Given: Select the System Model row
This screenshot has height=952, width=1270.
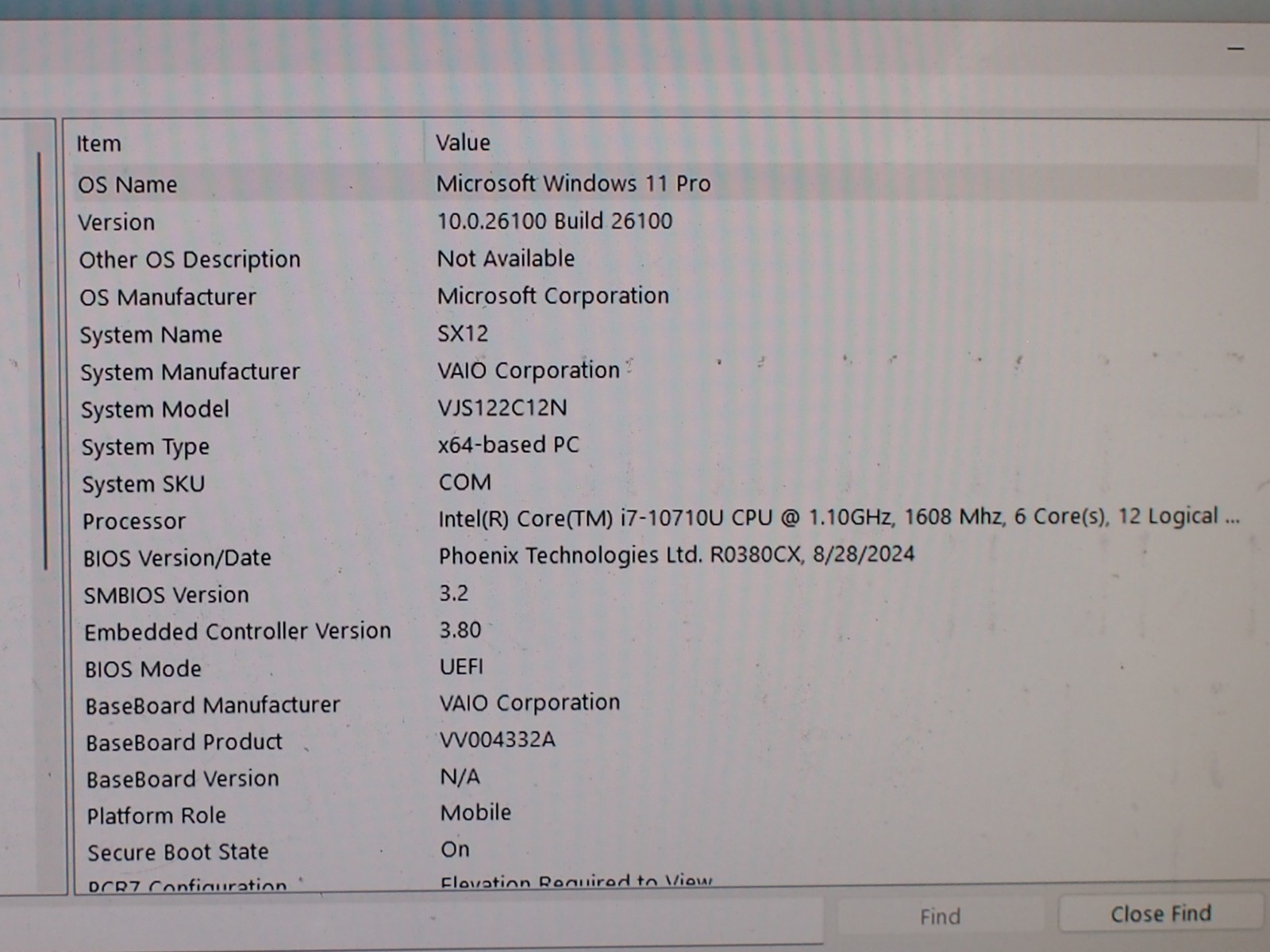Looking at the screenshot, I should [665, 409].
